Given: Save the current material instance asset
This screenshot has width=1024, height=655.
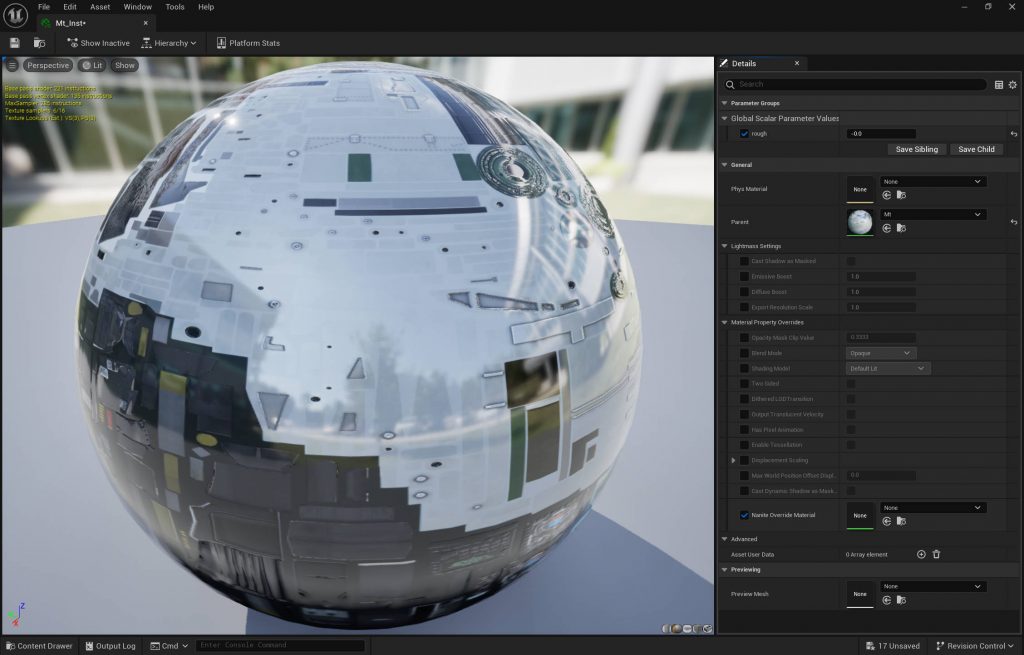Looking at the screenshot, I should point(14,43).
